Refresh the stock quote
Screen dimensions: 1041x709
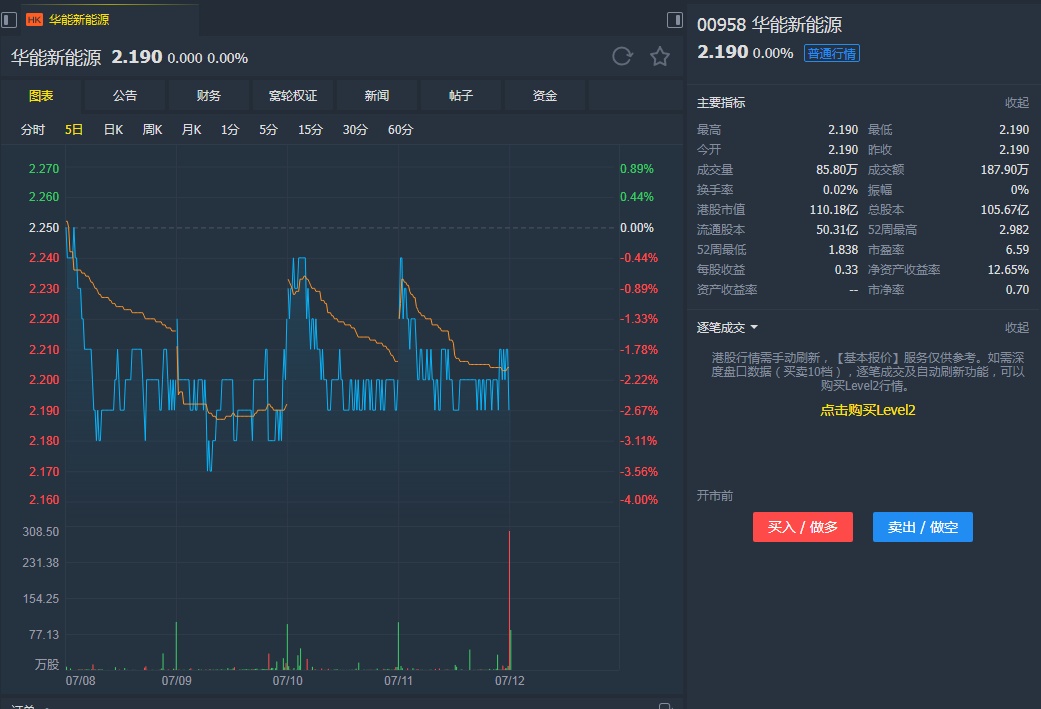pos(622,56)
